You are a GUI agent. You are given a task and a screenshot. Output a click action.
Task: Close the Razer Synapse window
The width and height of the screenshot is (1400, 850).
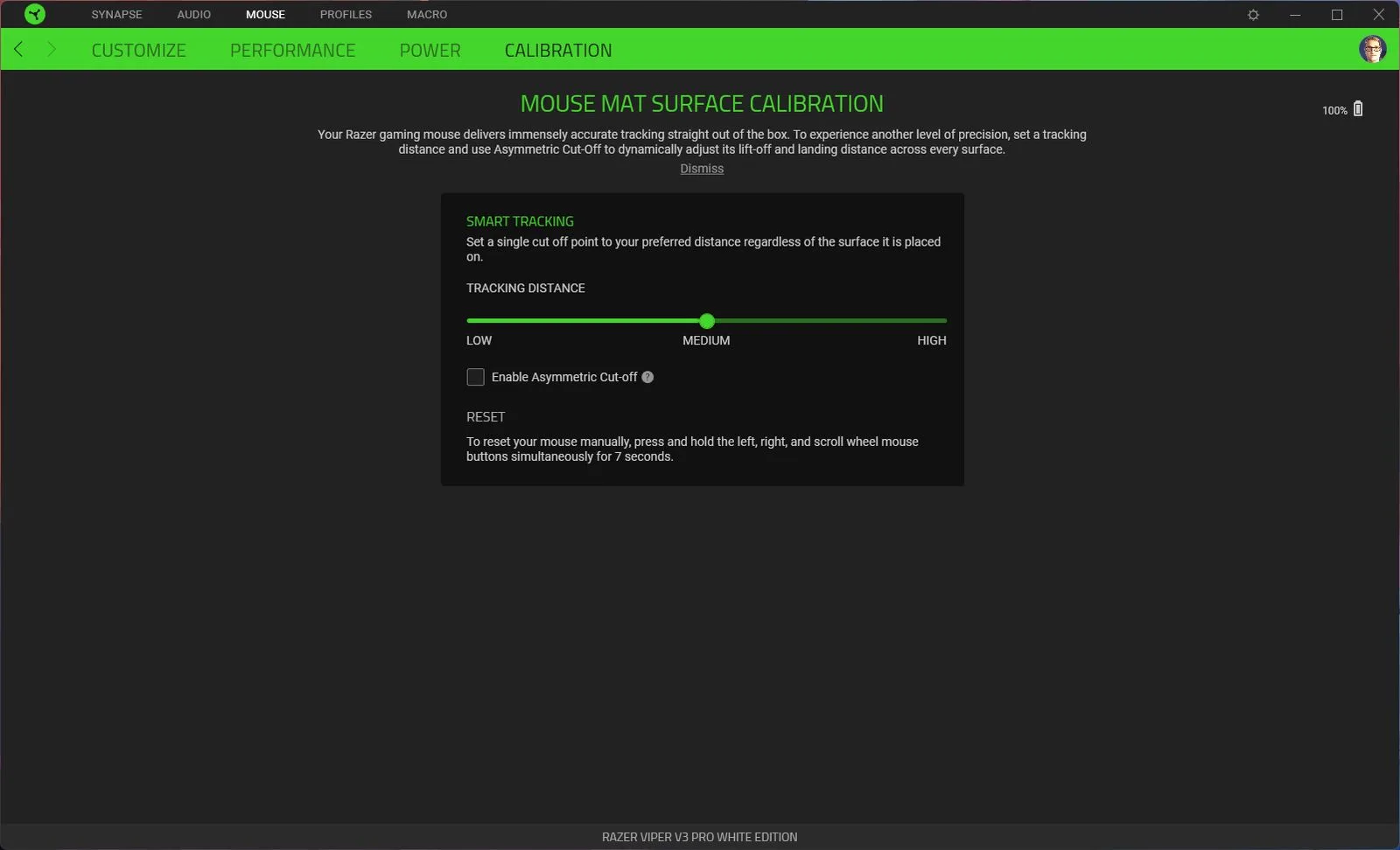[1378, 15]
